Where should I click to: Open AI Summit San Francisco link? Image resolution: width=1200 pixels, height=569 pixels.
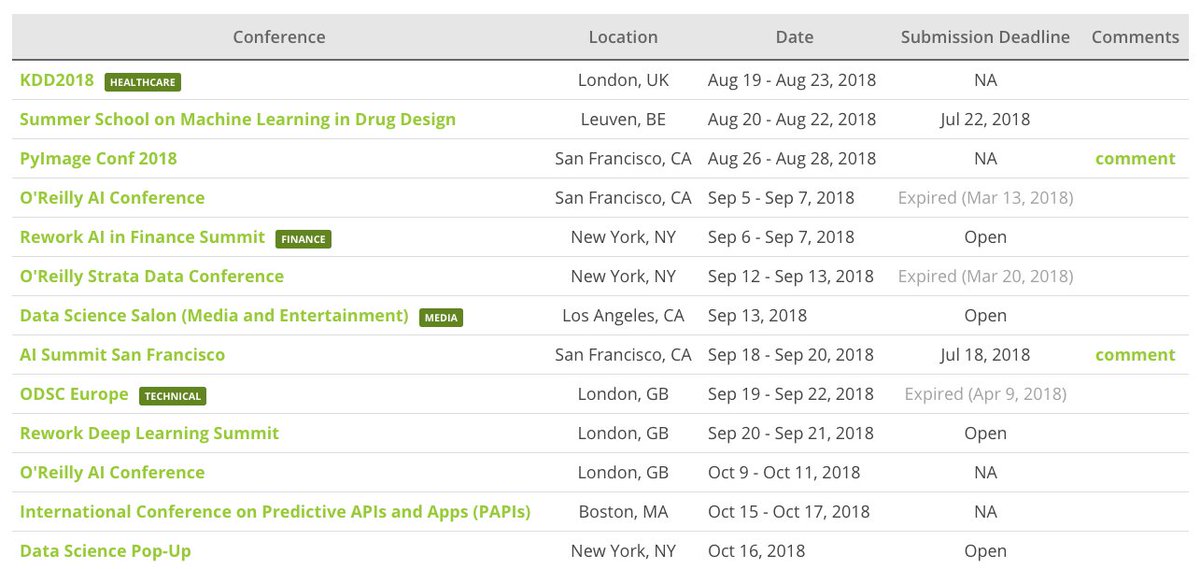pyautogui.click(x=122, y=354)
